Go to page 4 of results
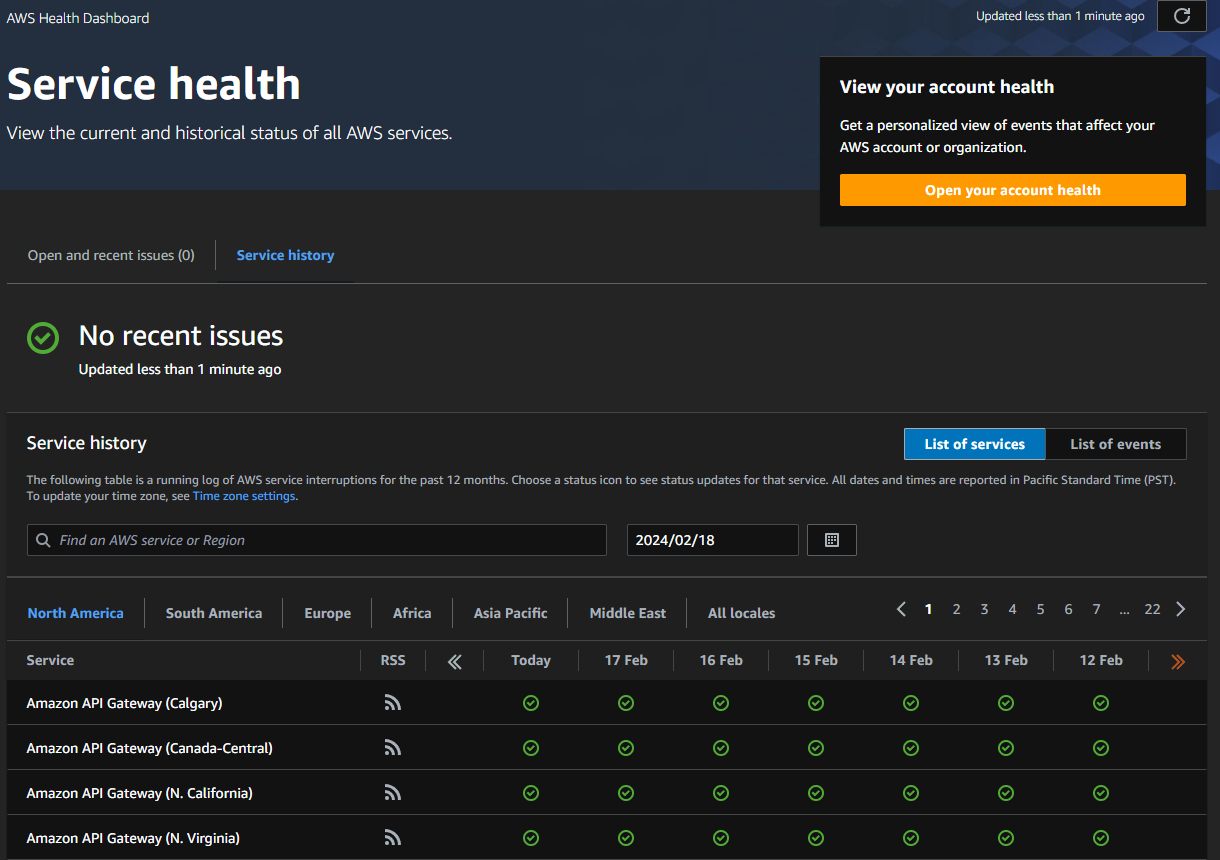The image size is (1220, 860). pyautogui.click(x=1012, y=609)
